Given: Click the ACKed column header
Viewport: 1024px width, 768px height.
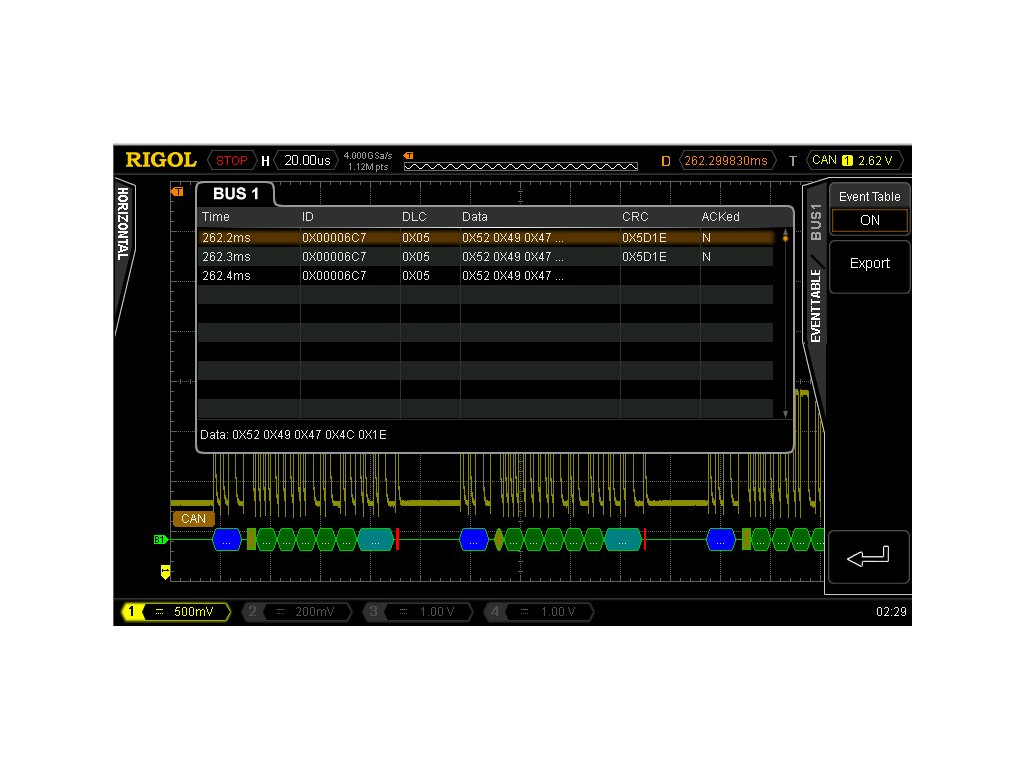Looking at the screenshot, I should point(720,217).
